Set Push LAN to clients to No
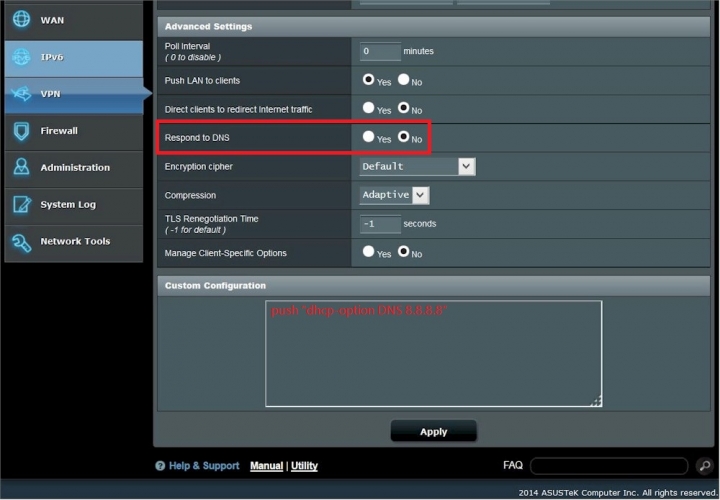Image resolution: width=720 pixels, height=500 pixels. click(x=404, y=79)
